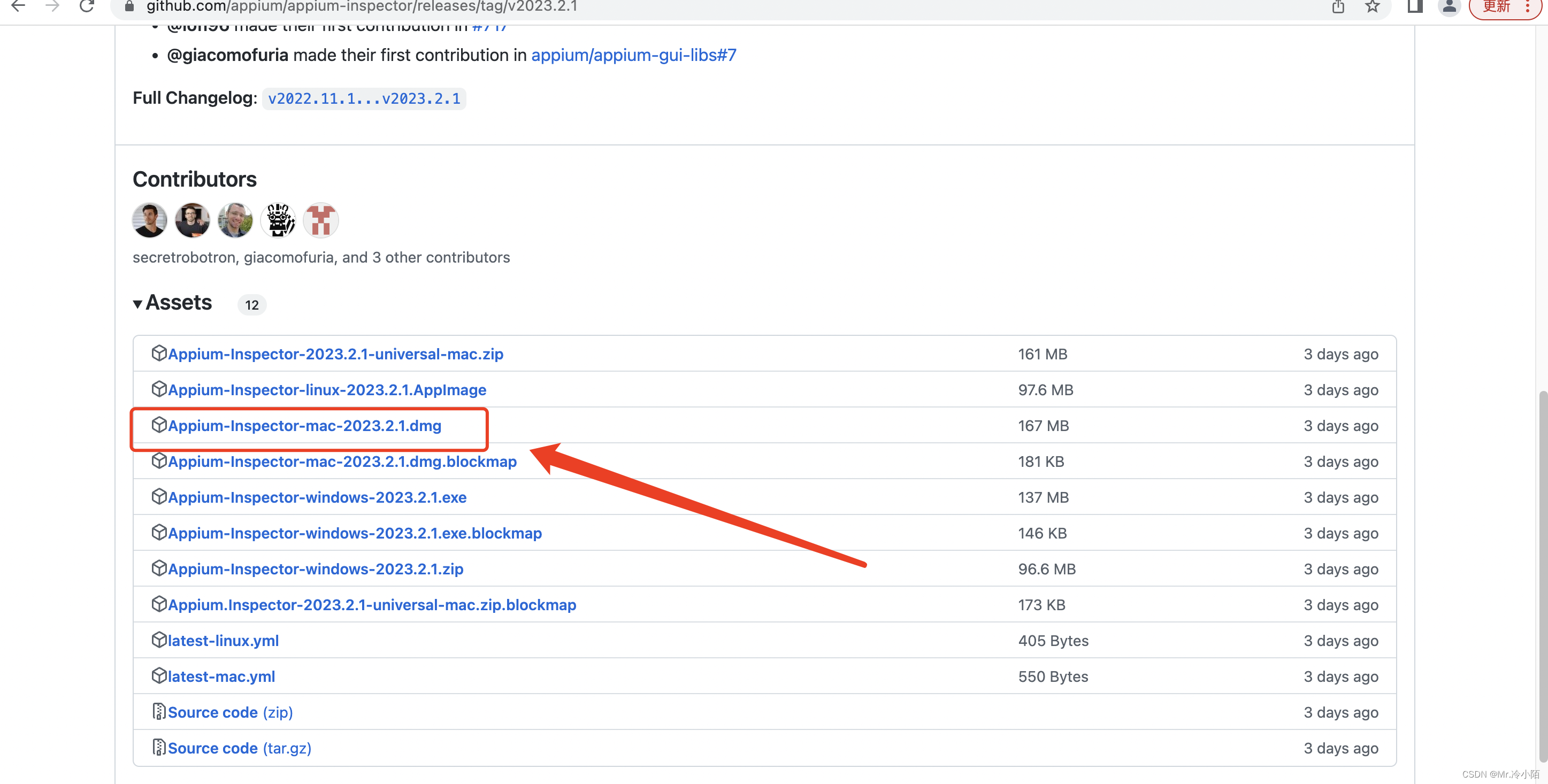Click the lock icon in the address bar
This screenshot has width=1548, height=784.
[x=129, y=6]
